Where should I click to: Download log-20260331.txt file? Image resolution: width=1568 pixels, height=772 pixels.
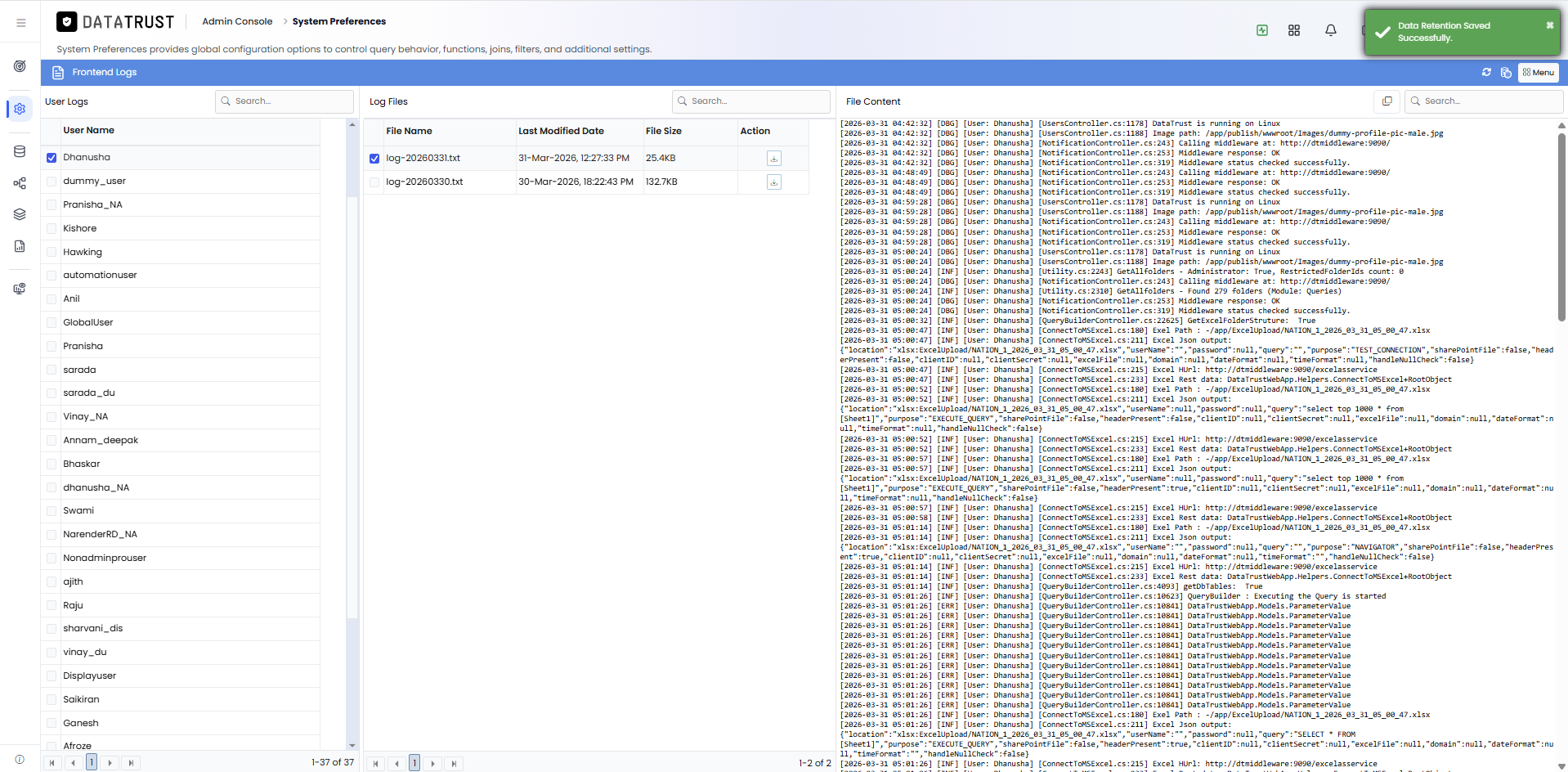coord(774,159)
